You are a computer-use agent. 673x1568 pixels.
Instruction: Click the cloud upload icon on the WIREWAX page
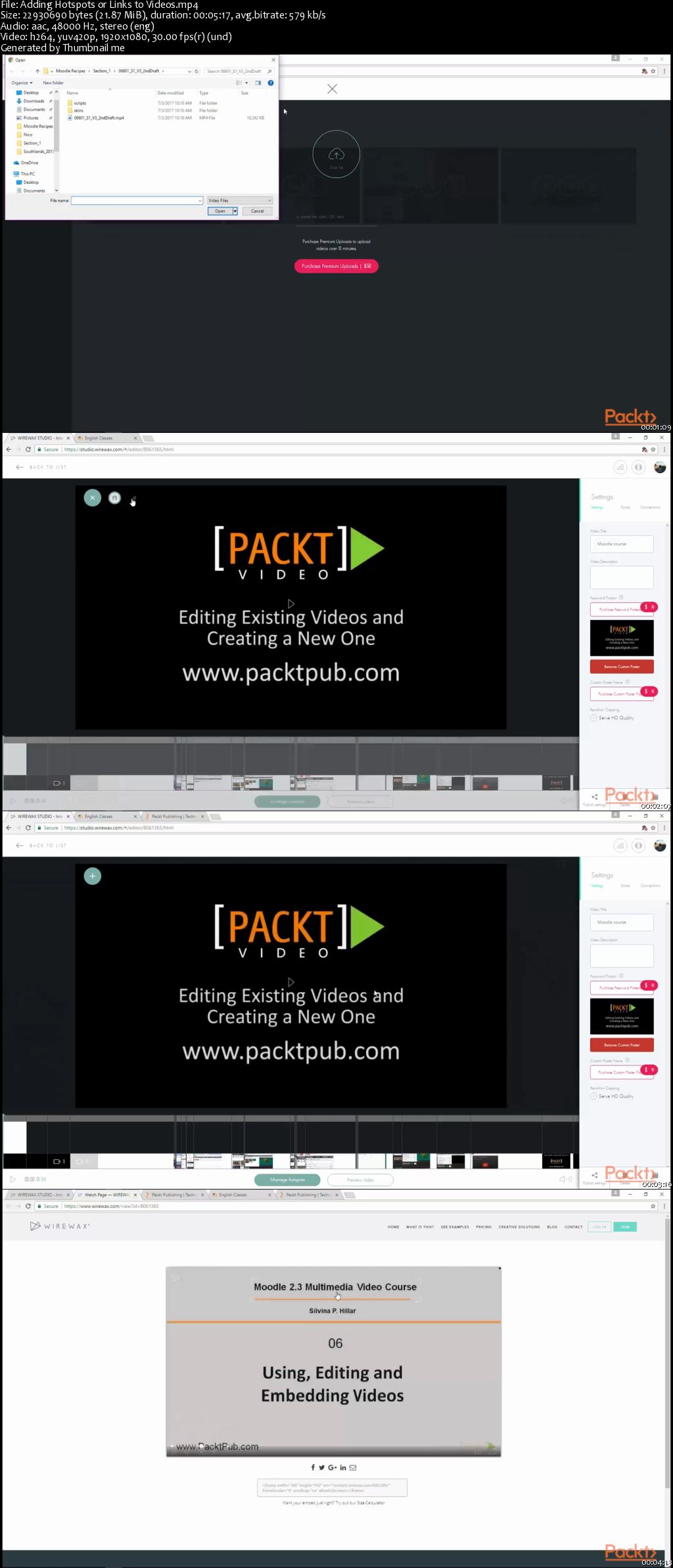(336, 154)
